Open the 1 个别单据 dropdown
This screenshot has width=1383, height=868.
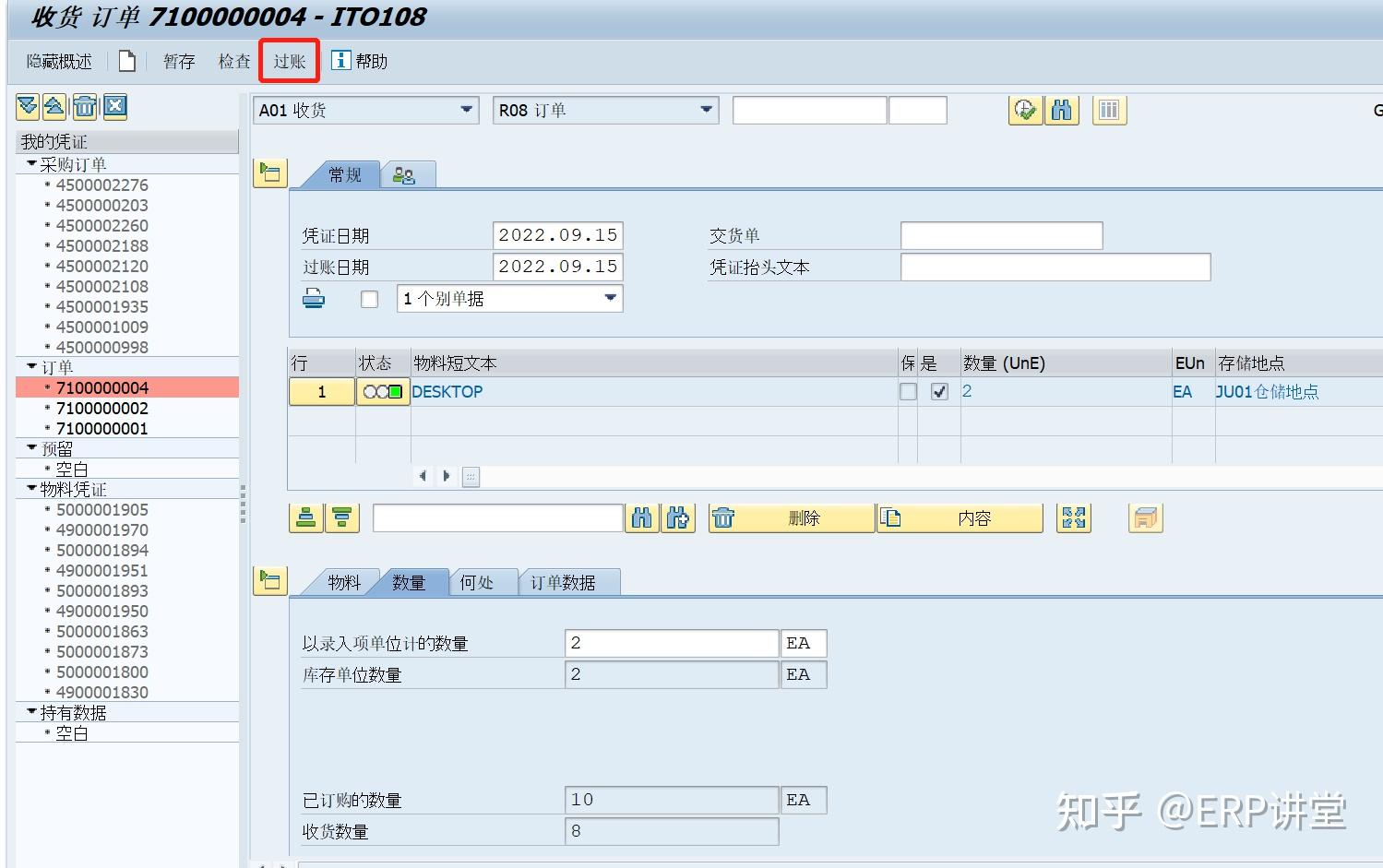tap(609, 298)
